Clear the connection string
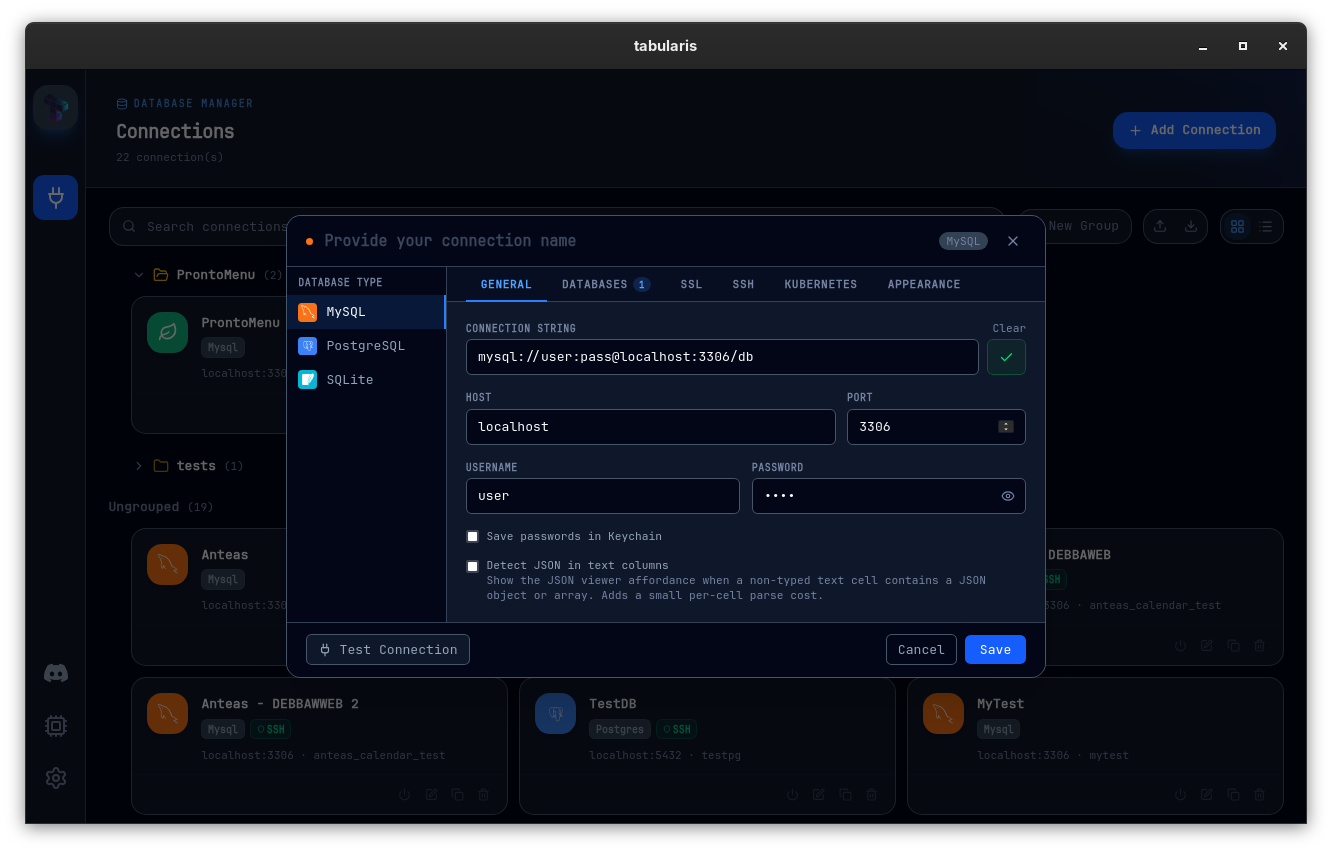 (x=1009, y=328)
